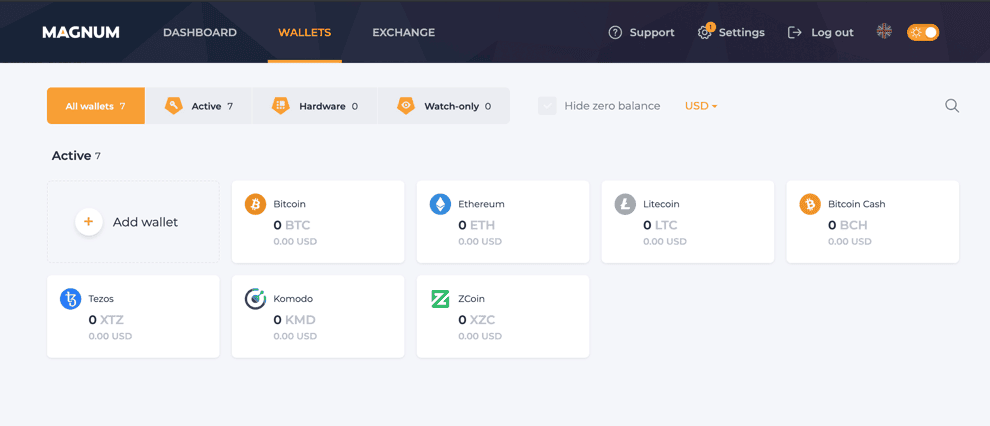Viewport: 990px width, 426px height.
Task: Click the Bitcoin coin icon
Action: coord(255,204)
